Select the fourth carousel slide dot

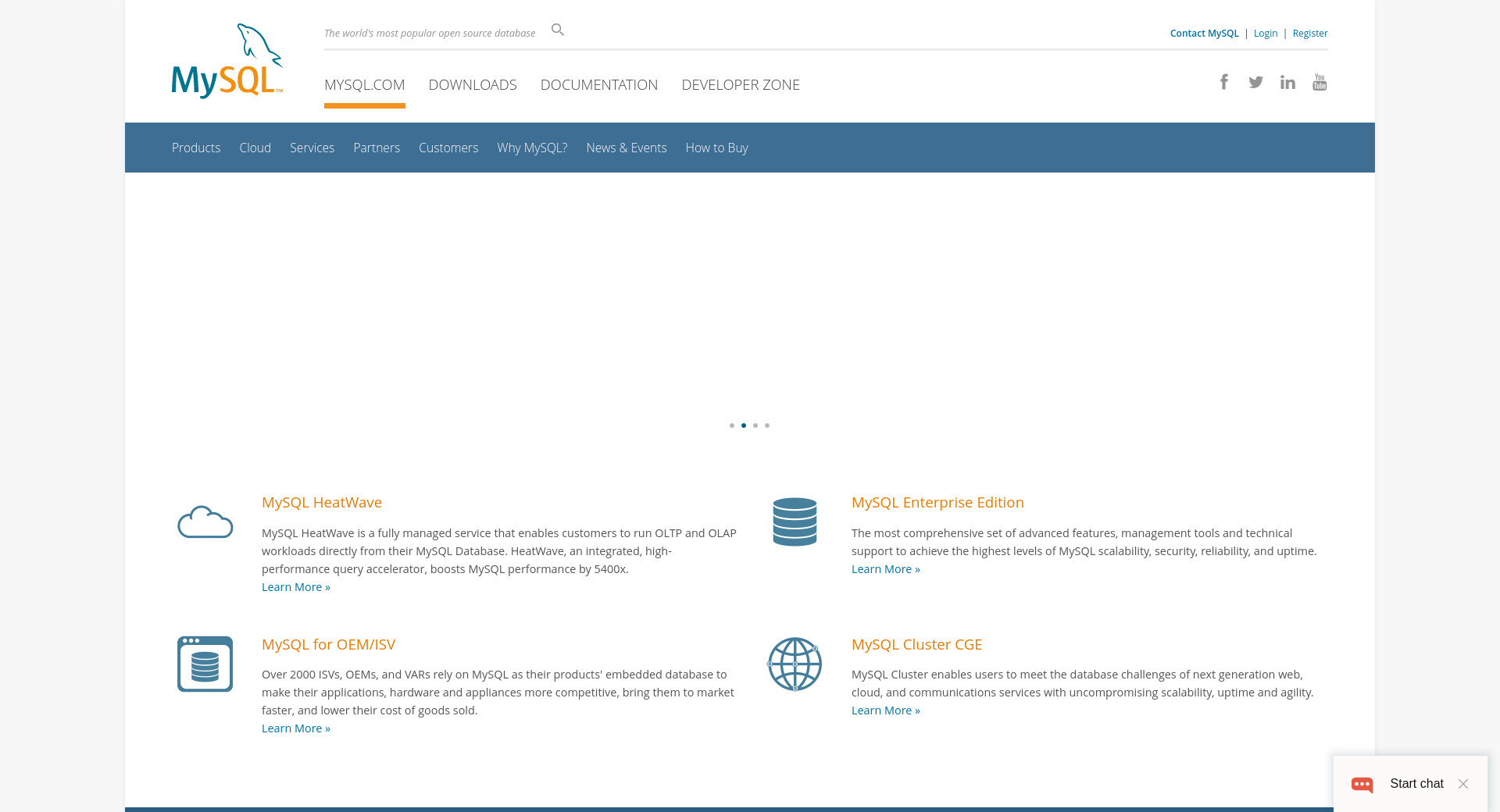click(x=767, y=426)
